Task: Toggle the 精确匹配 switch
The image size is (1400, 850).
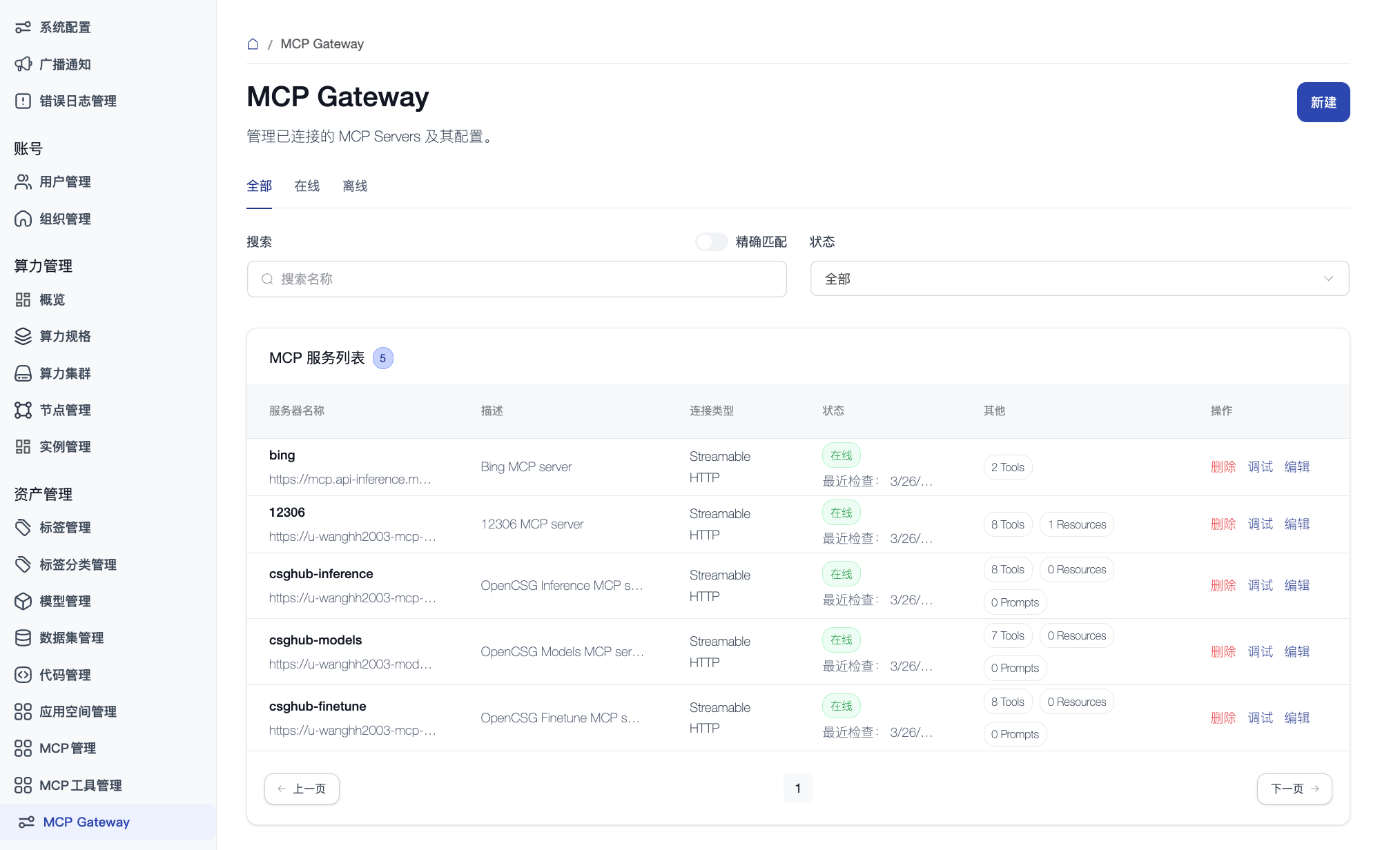Action: (711, 241)
